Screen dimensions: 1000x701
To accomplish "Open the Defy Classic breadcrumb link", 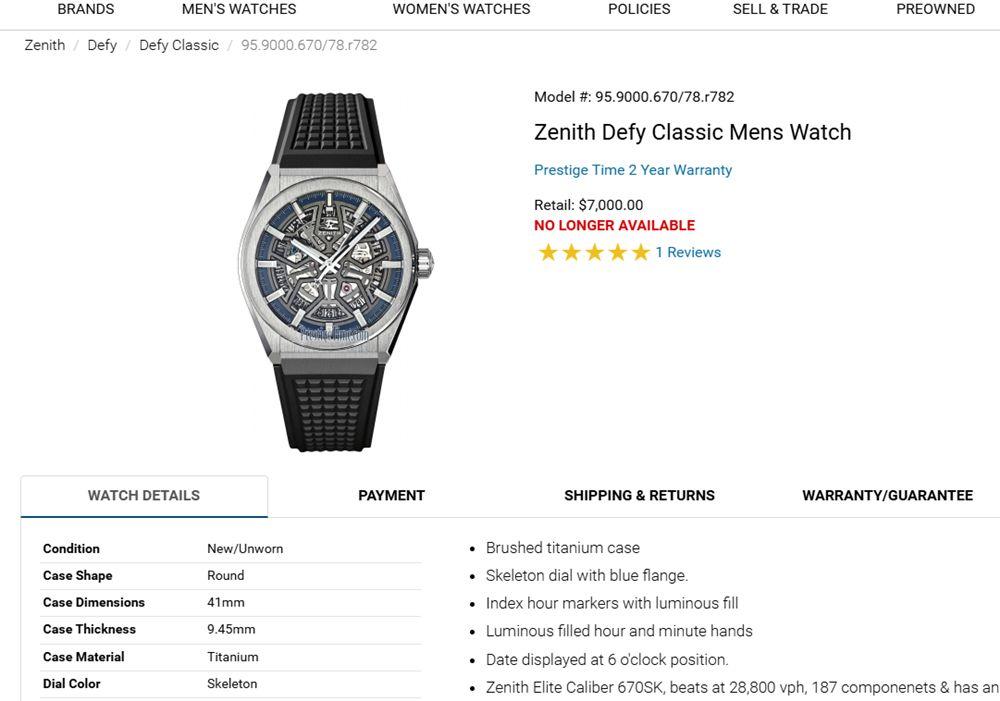I will coord(179,45).
